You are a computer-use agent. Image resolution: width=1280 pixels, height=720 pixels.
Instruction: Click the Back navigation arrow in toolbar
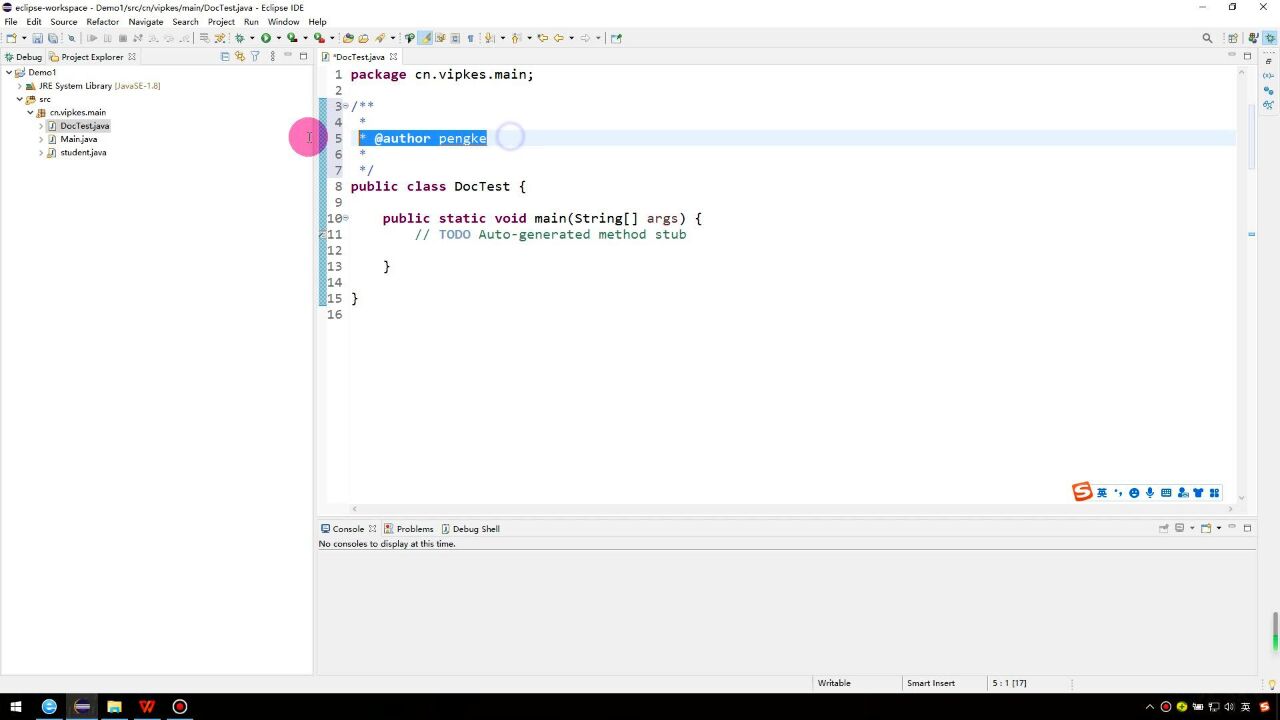[x=559, y=38]
